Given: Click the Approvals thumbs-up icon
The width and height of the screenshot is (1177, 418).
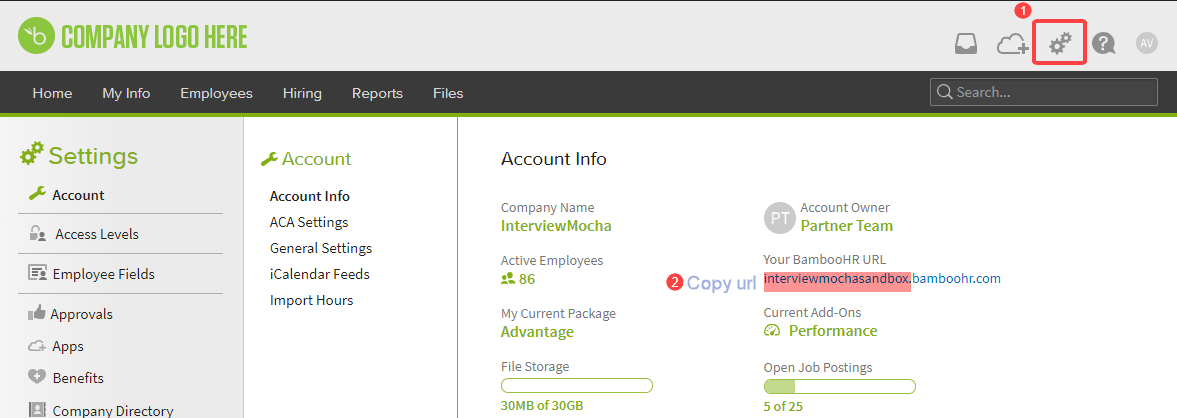Looking at the screenshot, I should (37, 313).
